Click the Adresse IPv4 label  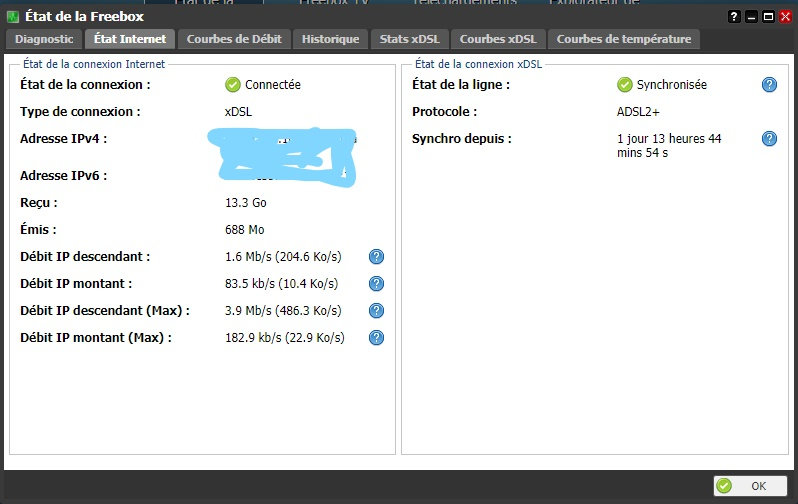(64, 138)
